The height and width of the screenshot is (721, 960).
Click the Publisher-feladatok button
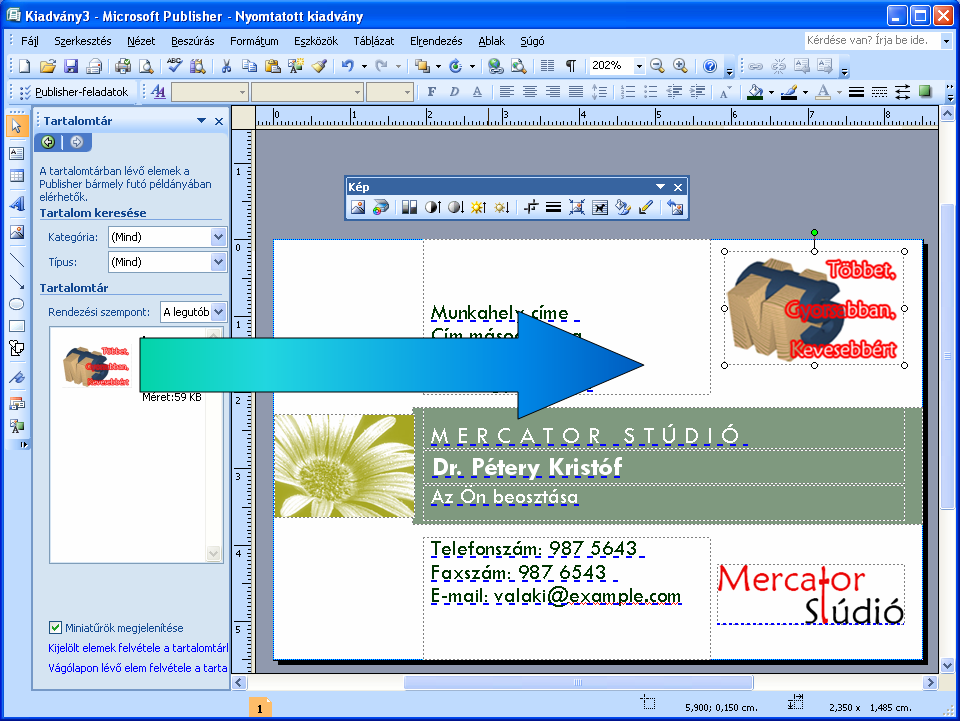[x=75, y=92]
